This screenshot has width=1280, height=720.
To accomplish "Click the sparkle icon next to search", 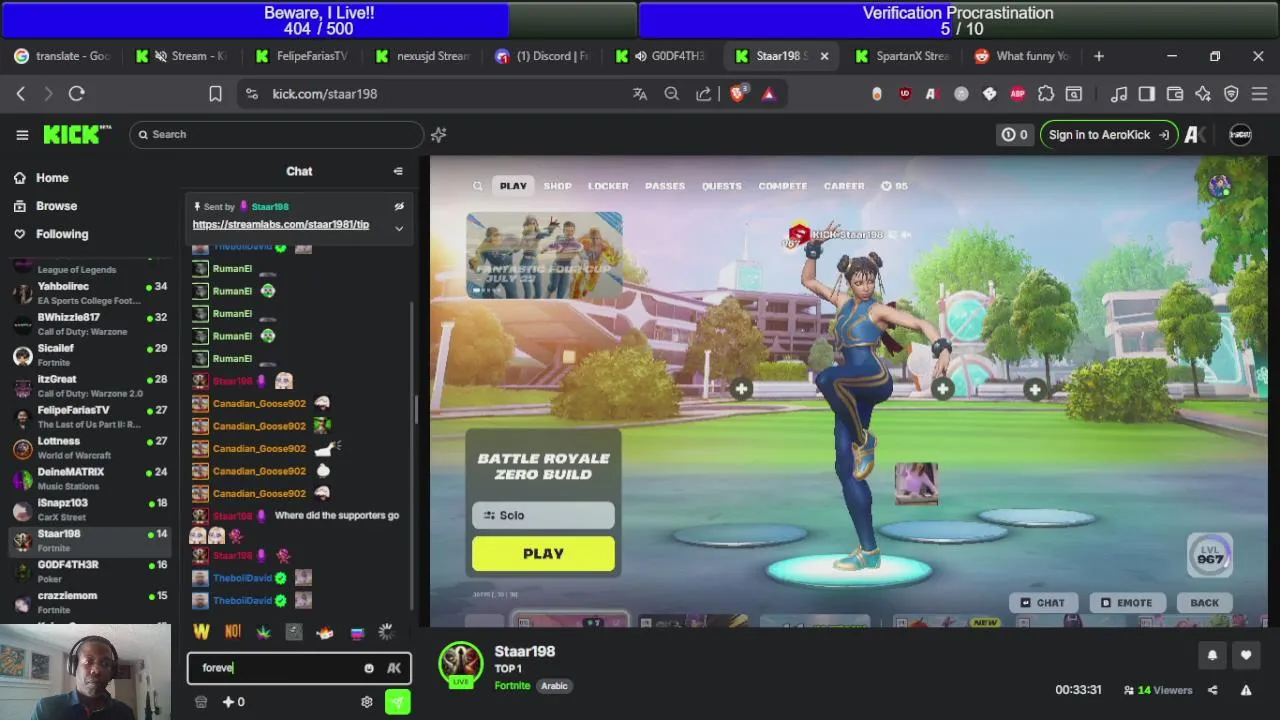I will [x=438, y=135].
